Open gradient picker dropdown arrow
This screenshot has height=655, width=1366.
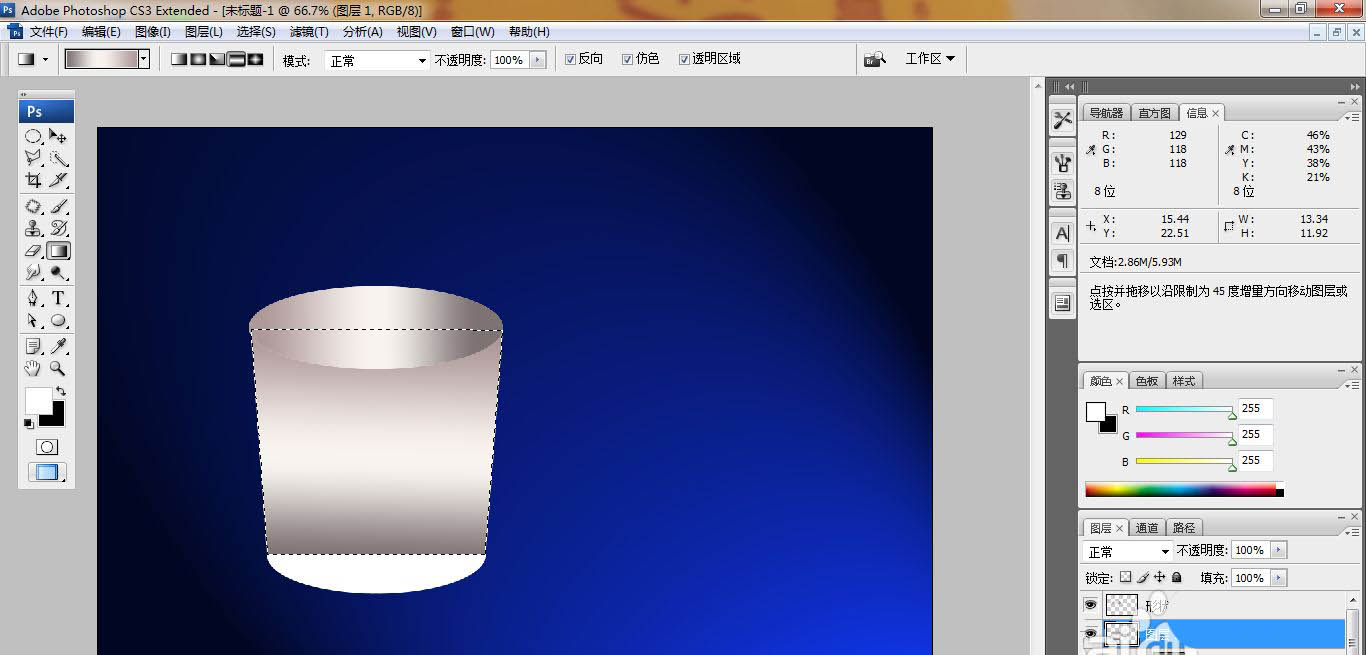click(x=144, y=59)
